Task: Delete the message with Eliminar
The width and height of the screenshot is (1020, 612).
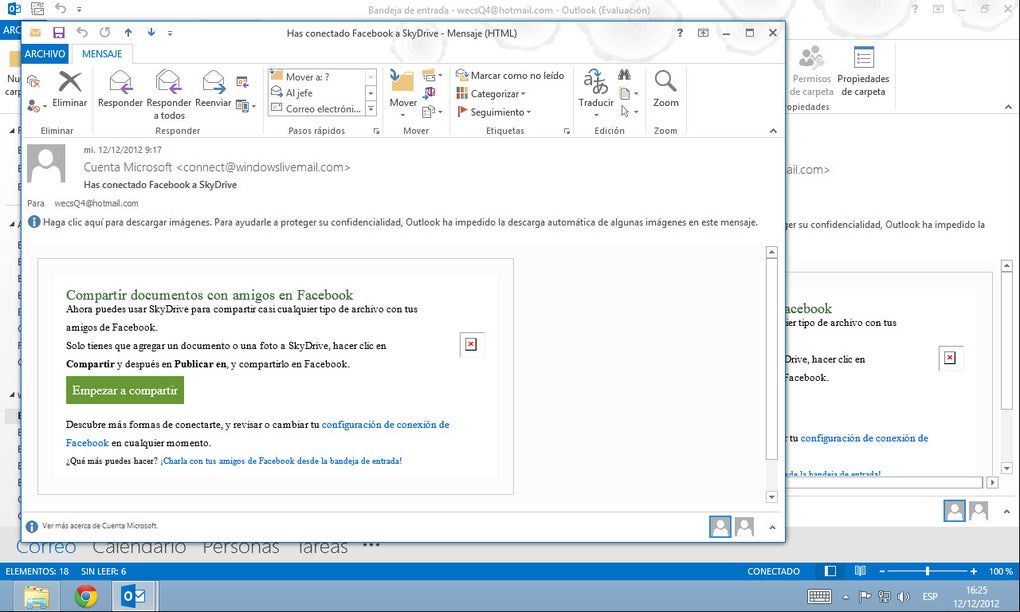Action: [70, 89]
